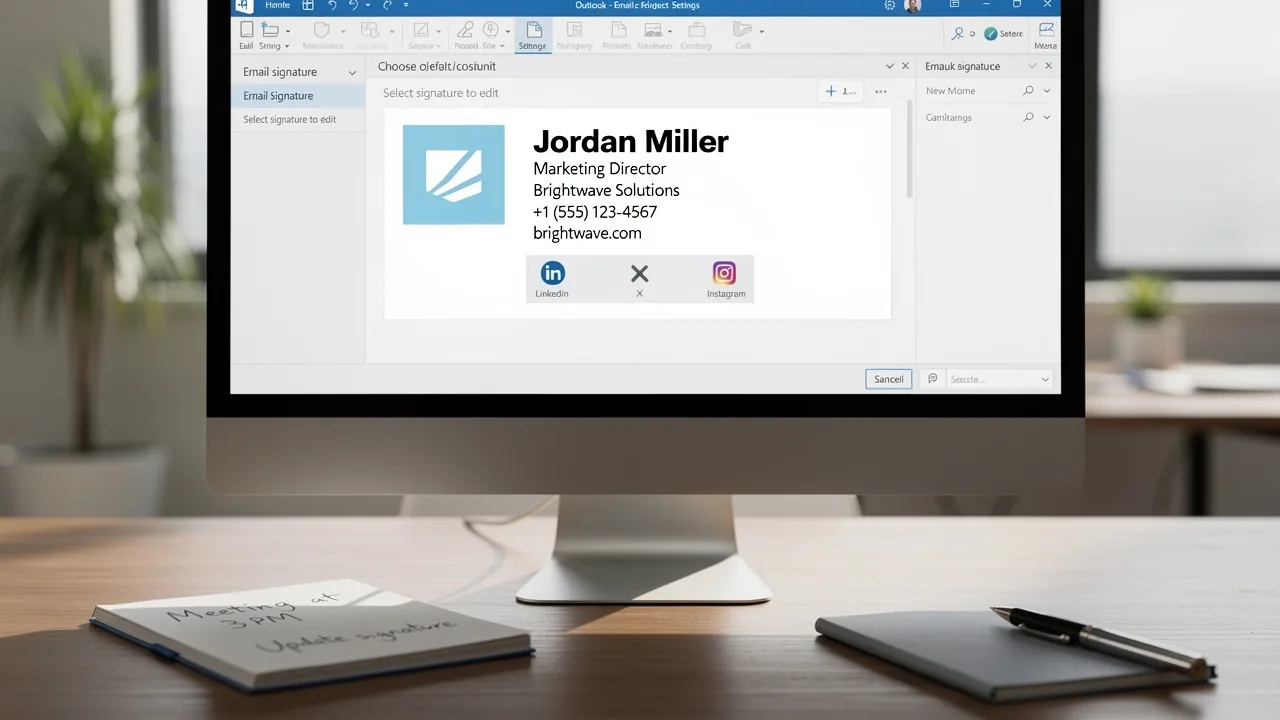
Task: Click the search magnifier in ribbon
Action: coord(957,33)
